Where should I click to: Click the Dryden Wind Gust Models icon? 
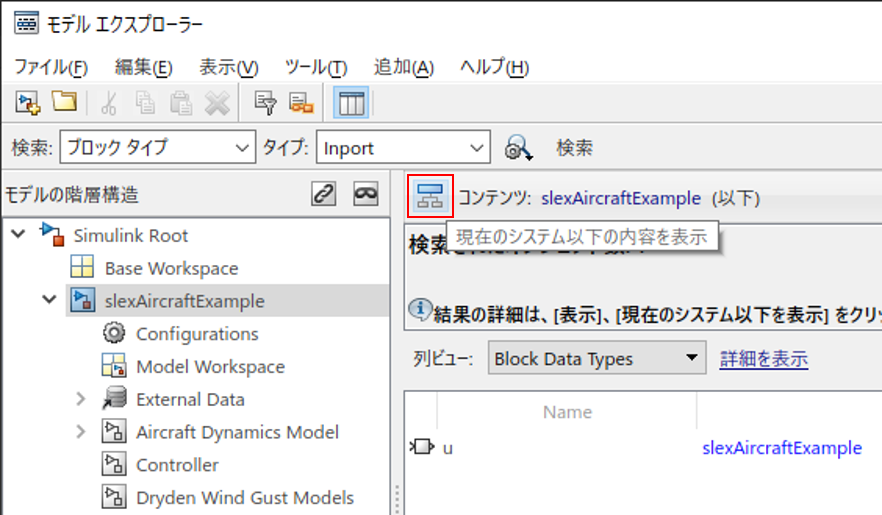(x=114, y=497)
